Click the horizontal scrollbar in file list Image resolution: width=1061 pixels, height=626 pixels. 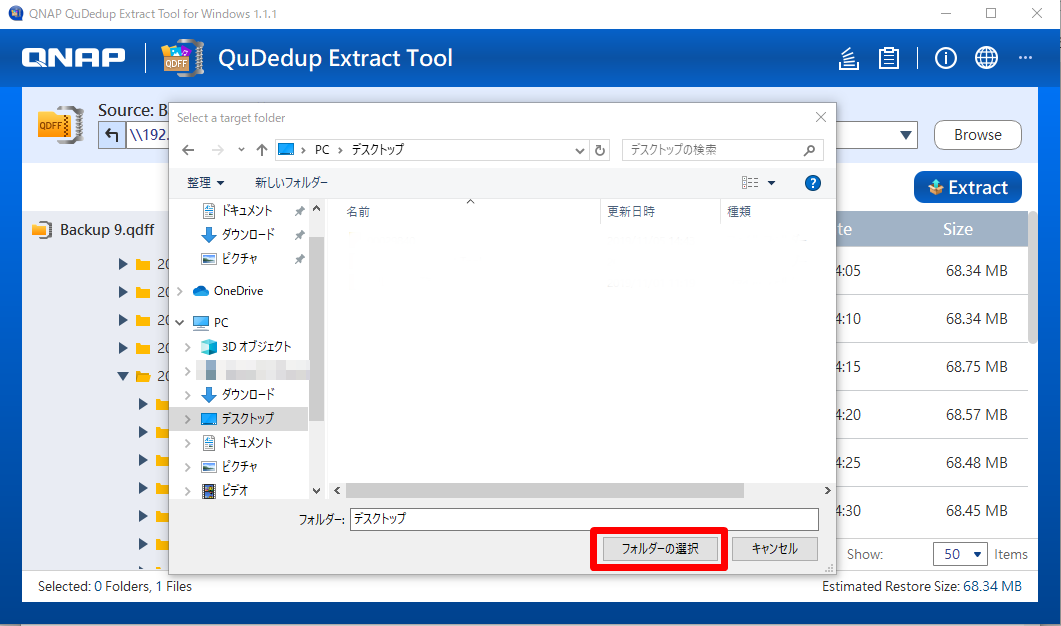(545, 491)
